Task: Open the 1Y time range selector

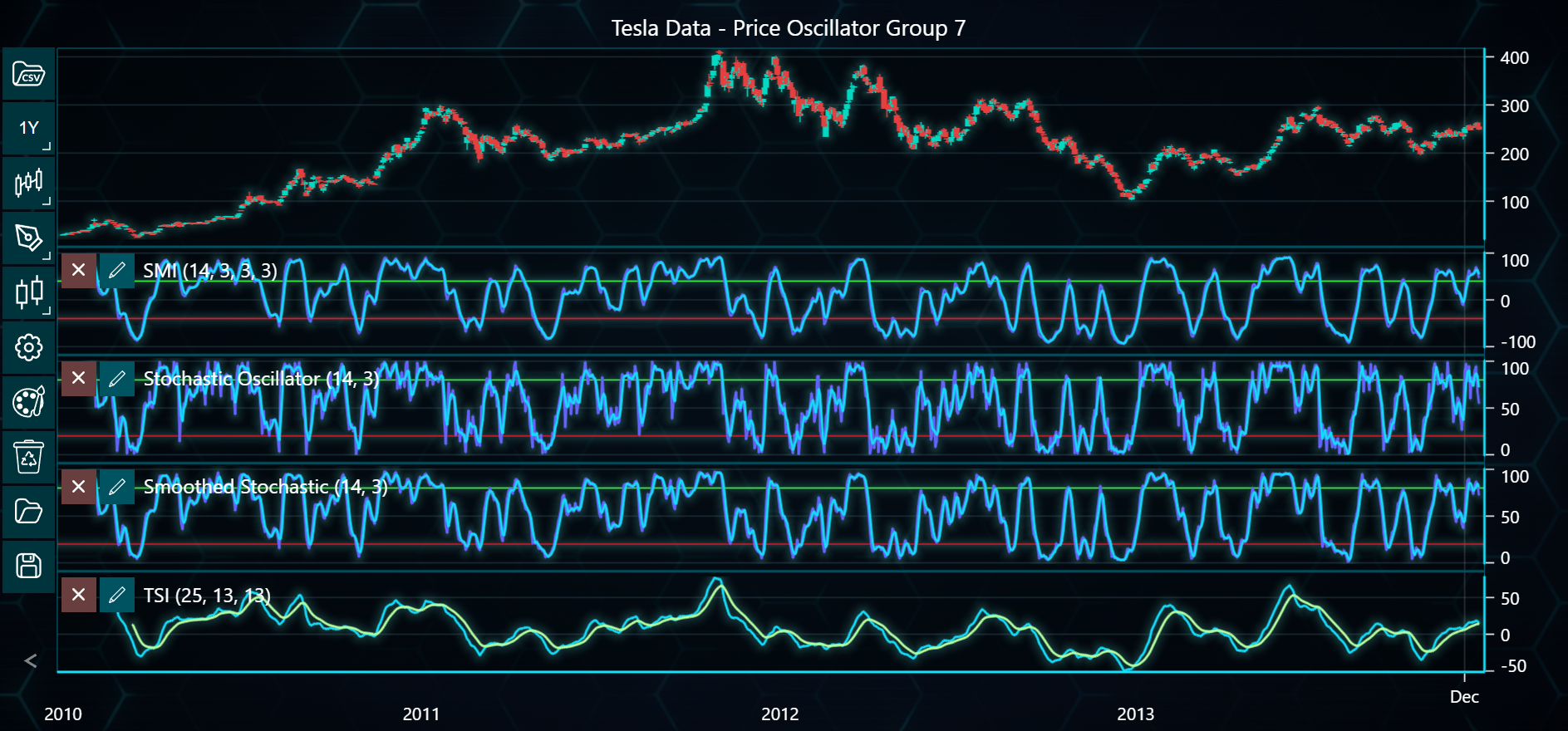Action: pos(28,128)
